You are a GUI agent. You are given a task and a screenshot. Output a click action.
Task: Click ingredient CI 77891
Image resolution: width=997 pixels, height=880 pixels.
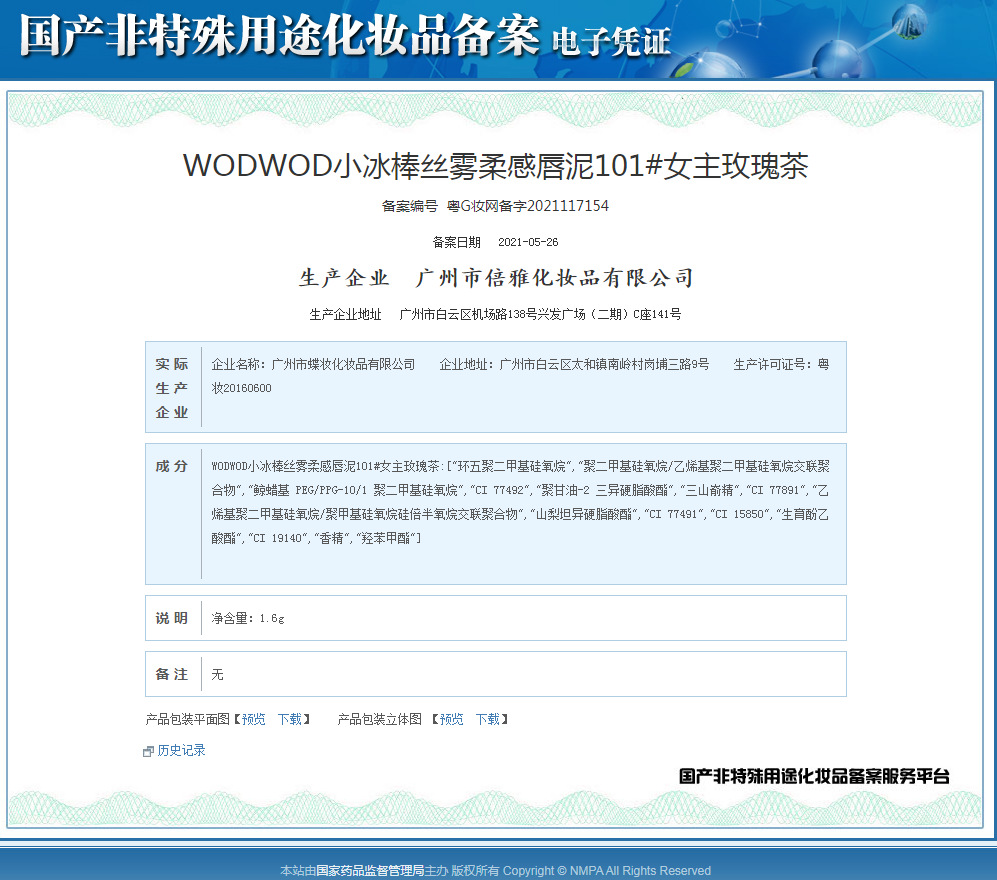tap(775, 490)
